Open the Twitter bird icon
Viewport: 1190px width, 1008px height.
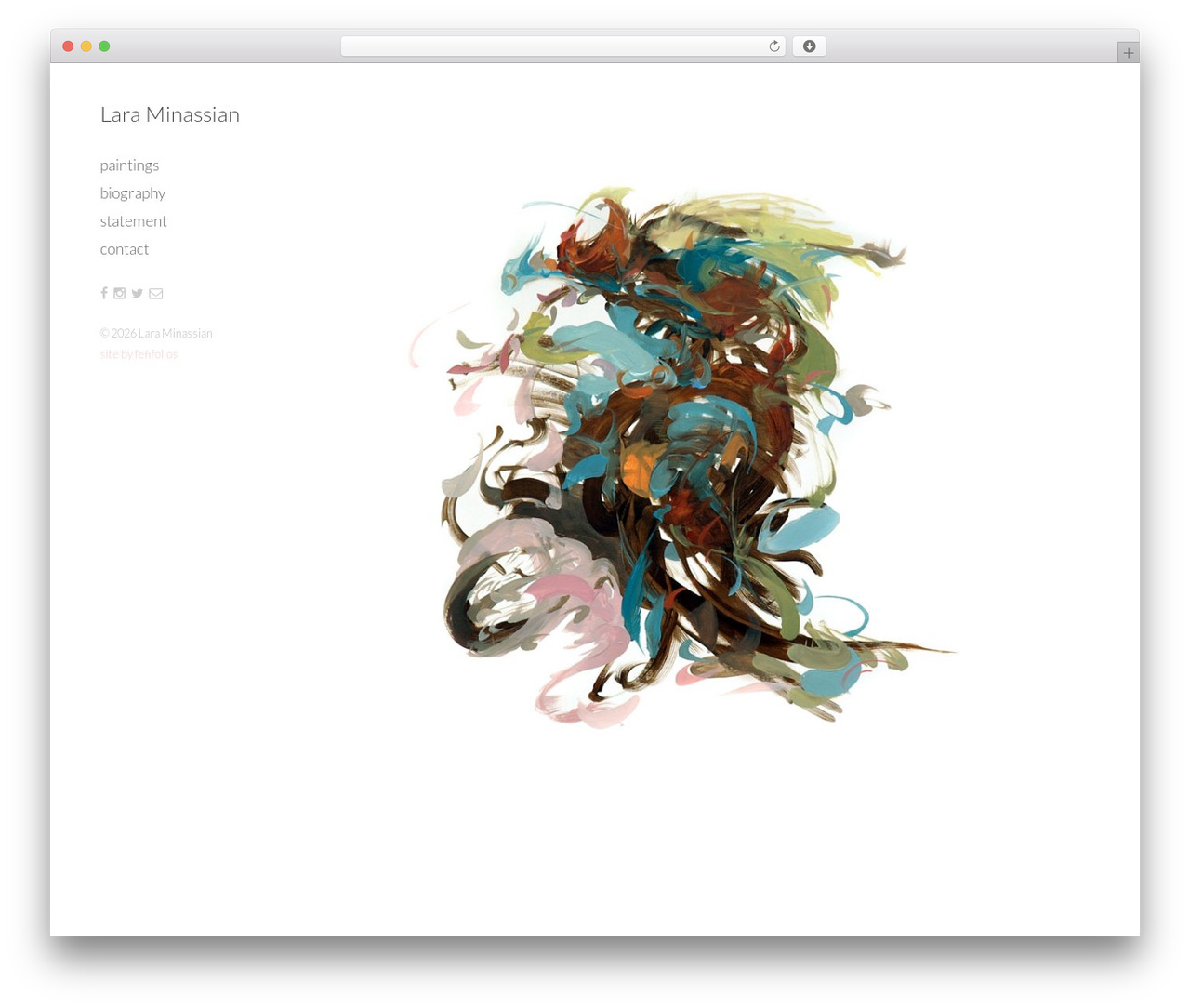[x=137, y=294]
